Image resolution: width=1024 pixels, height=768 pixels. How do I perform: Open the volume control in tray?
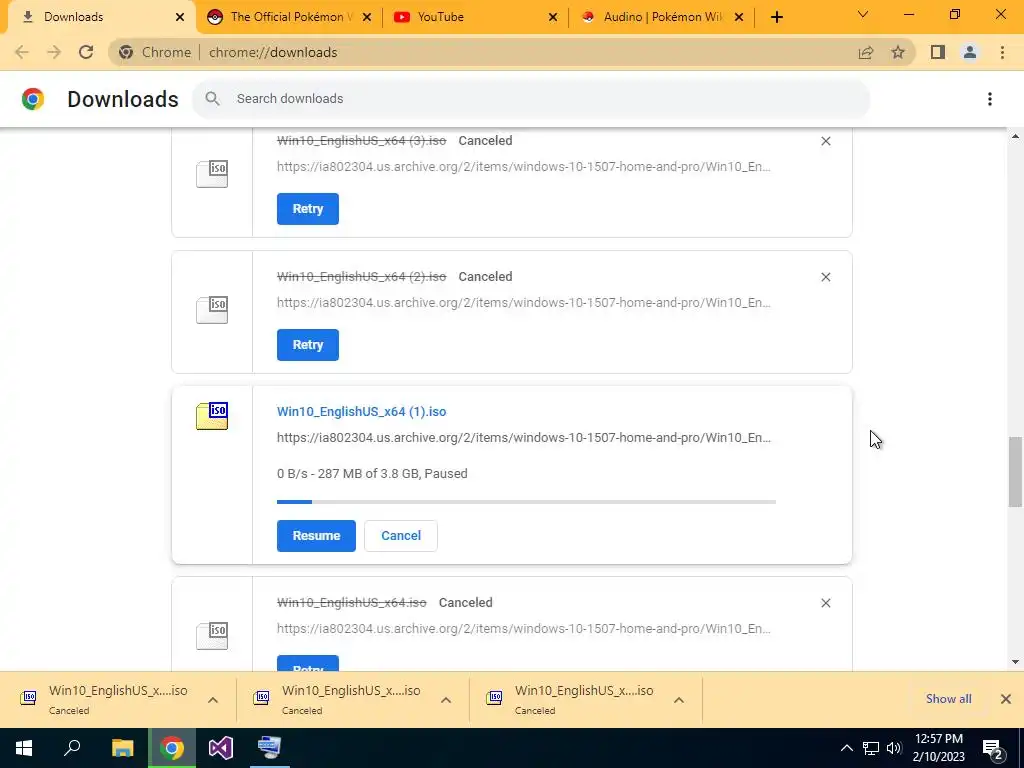click(x=894, y=748)
